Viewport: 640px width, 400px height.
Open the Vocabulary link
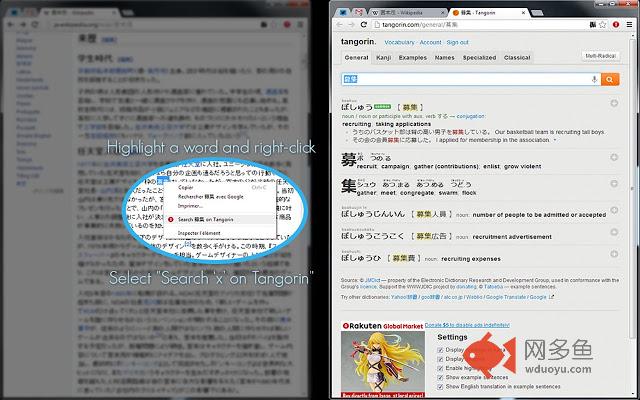tap(399, 42)
